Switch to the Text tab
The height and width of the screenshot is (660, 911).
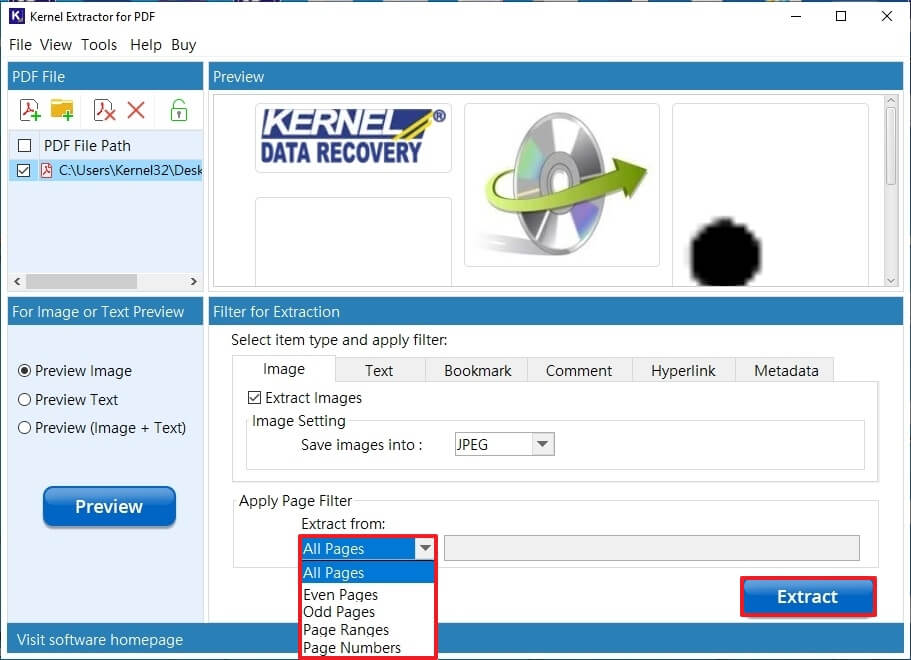click(x=379, y=371)
